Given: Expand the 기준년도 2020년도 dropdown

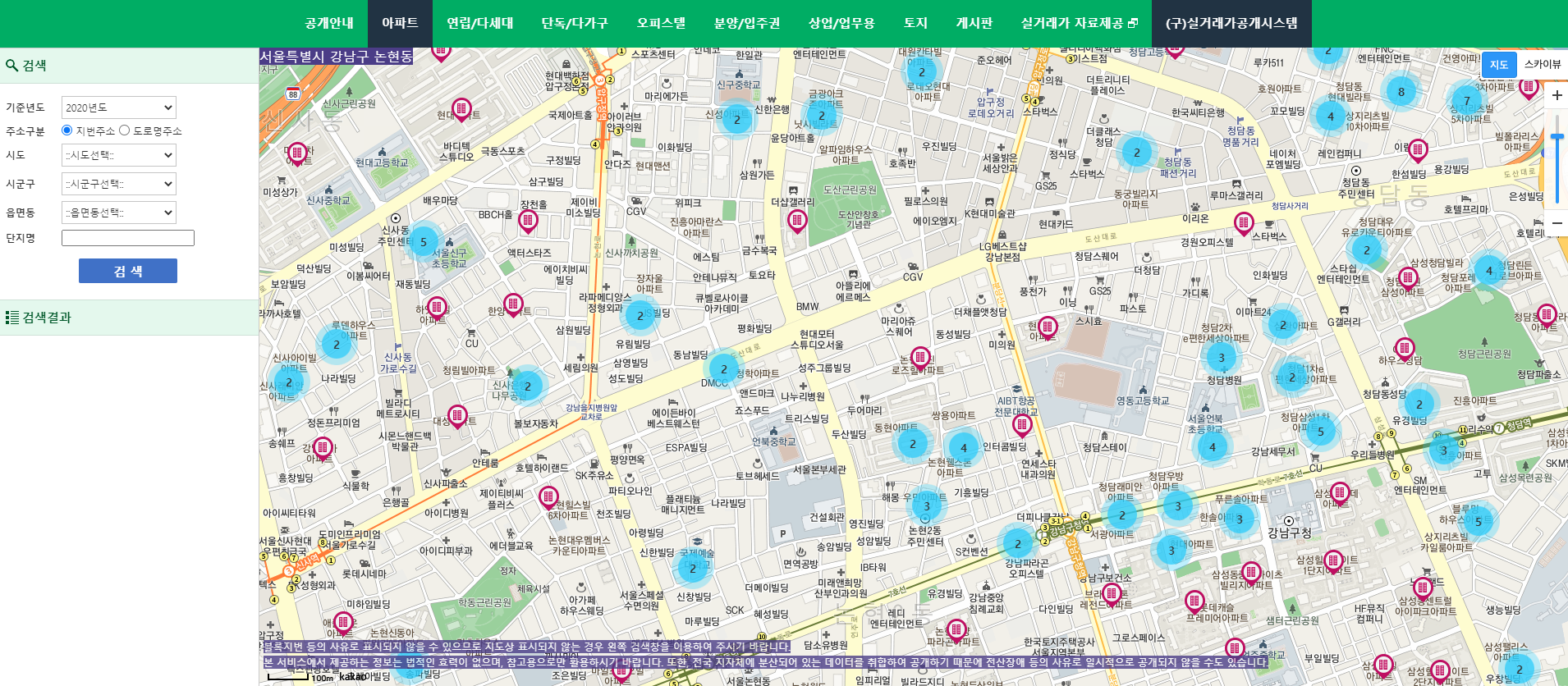Looking at the screenshot, I should pyautogui.click(x=119, y=107).
